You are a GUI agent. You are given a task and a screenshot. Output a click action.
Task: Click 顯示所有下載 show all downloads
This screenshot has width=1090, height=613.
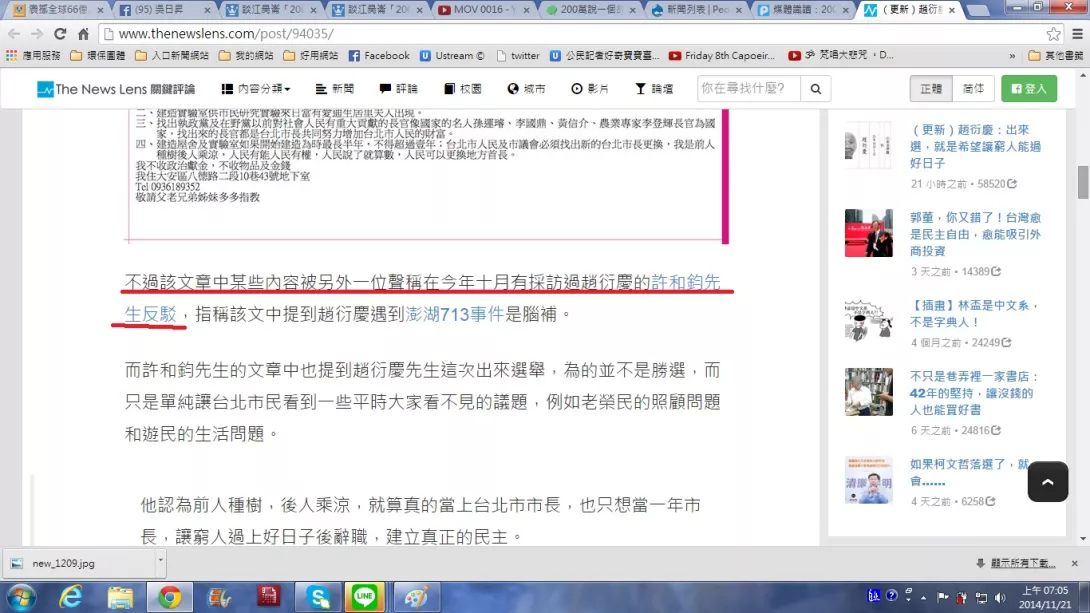click(x=1022, y=563)
